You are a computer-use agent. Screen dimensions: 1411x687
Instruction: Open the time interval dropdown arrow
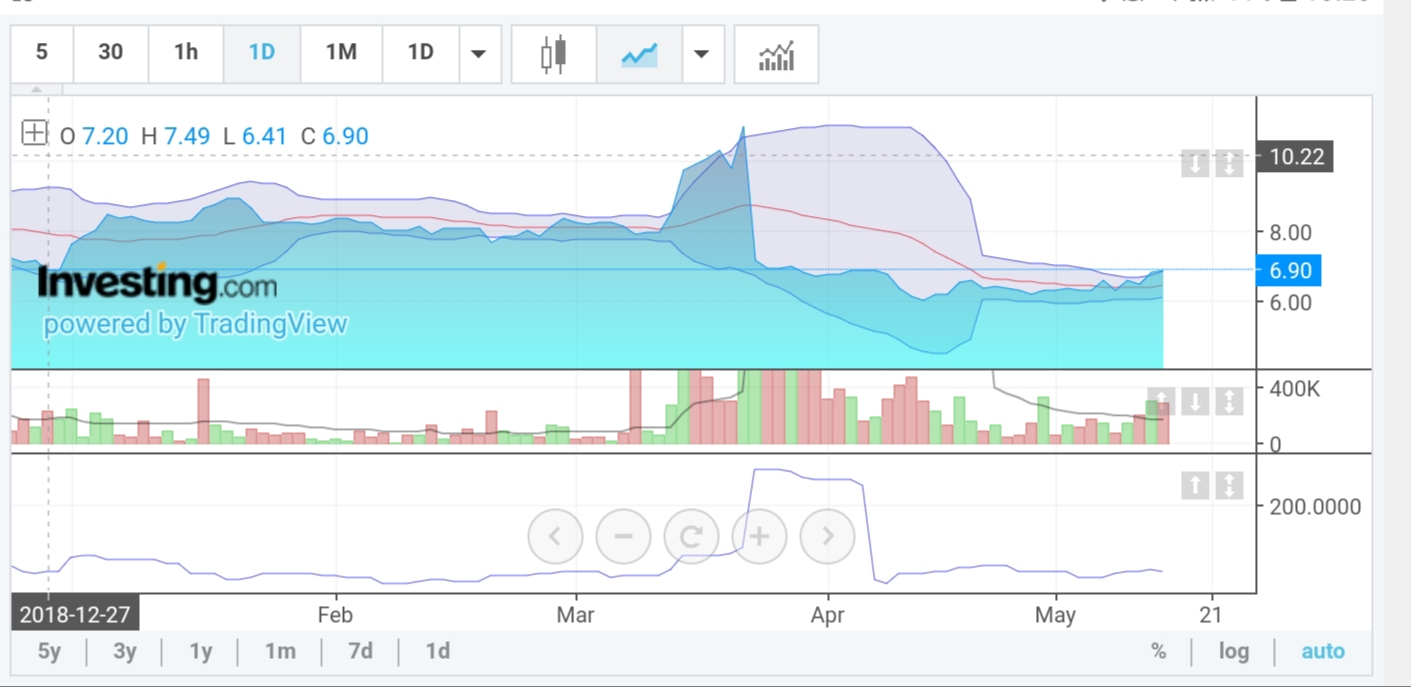(x=479, y=54)
